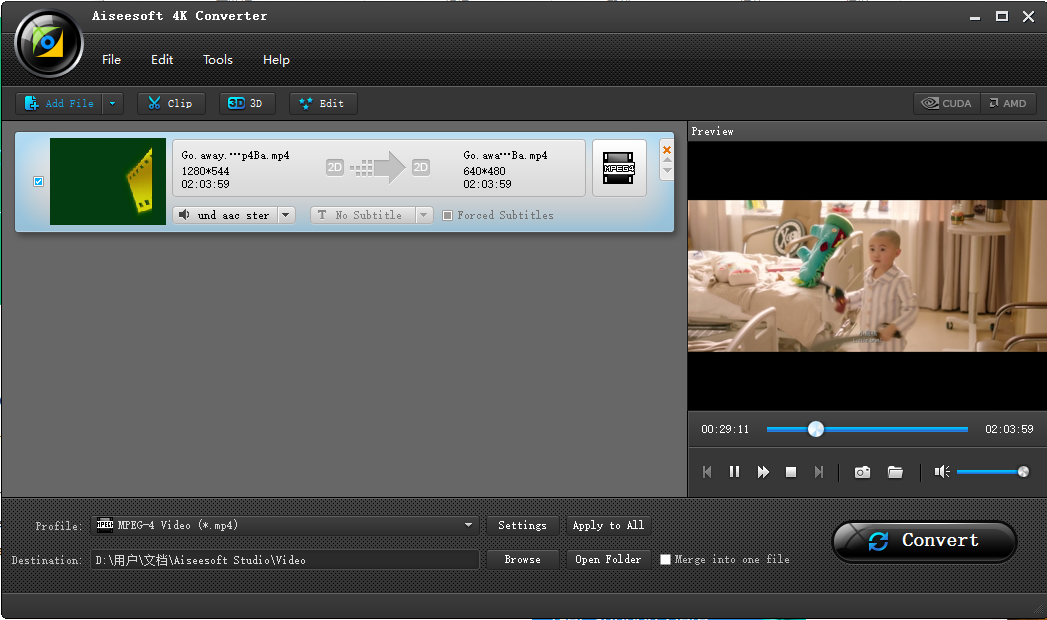1047x620 pixels.
Task: Enable CUDA acceleration
Action: [x=945, y=102]
